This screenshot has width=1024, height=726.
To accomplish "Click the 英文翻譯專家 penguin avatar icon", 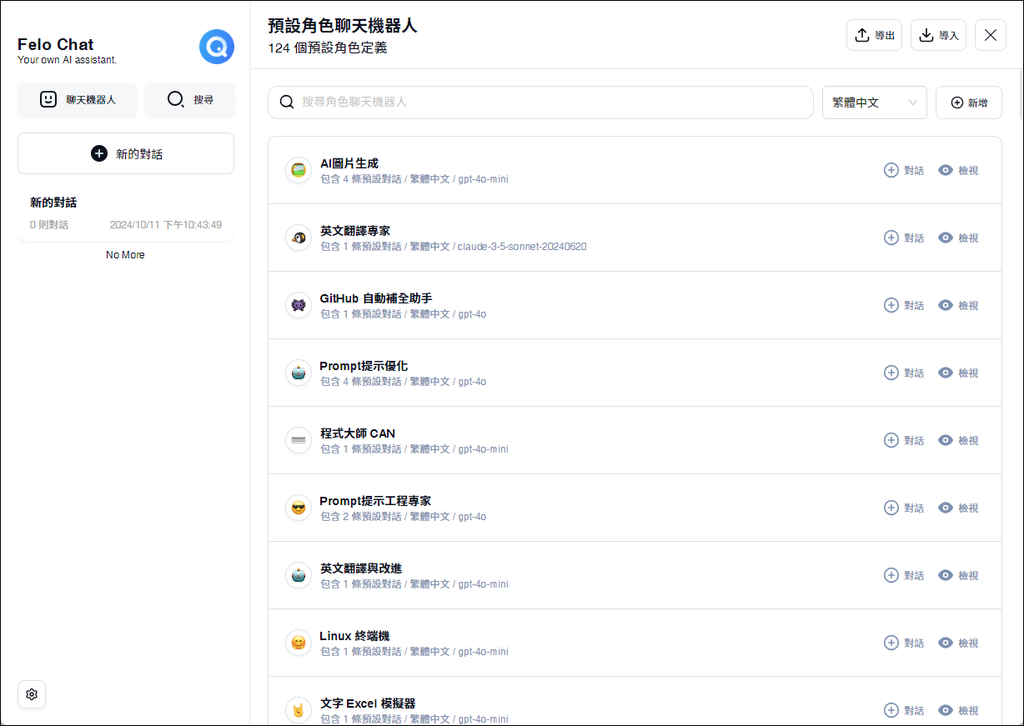I will pos(298,238).
